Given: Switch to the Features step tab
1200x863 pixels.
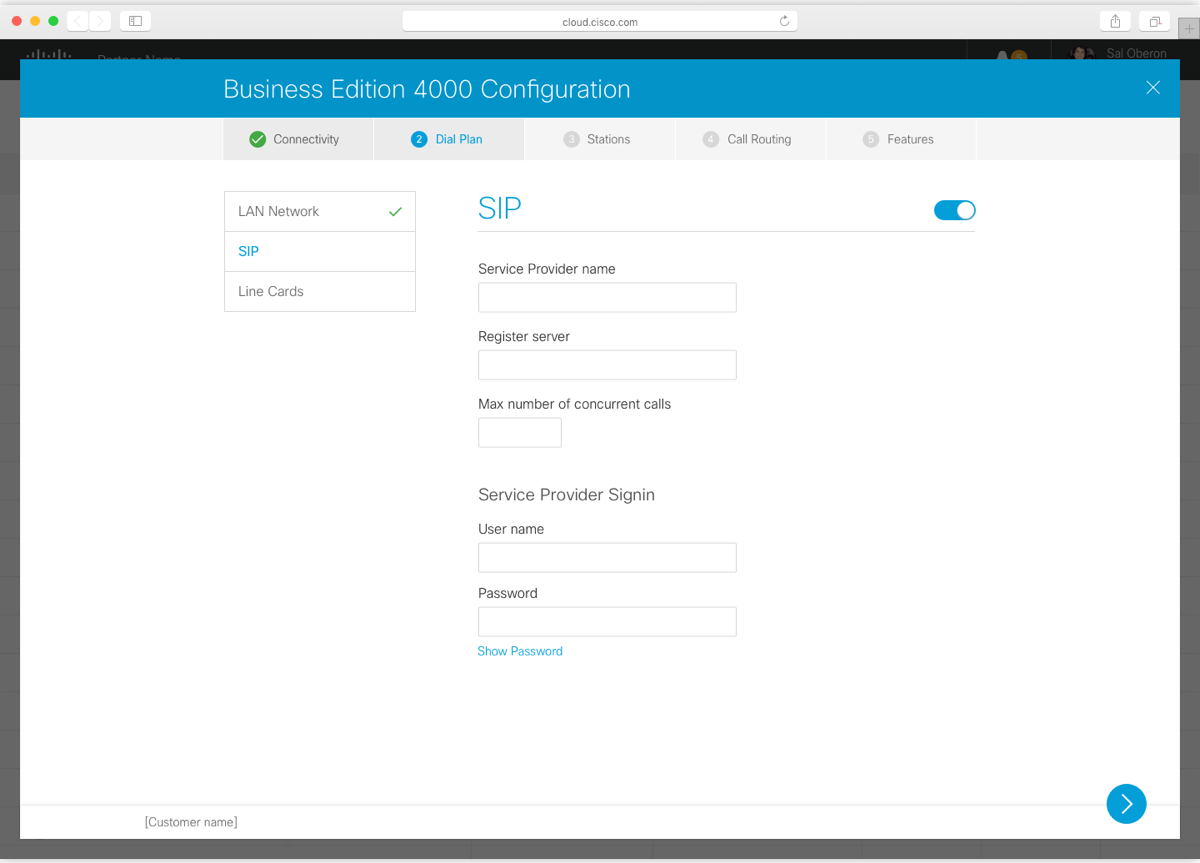Looking at the screenshot, I should tap(901, 139).
